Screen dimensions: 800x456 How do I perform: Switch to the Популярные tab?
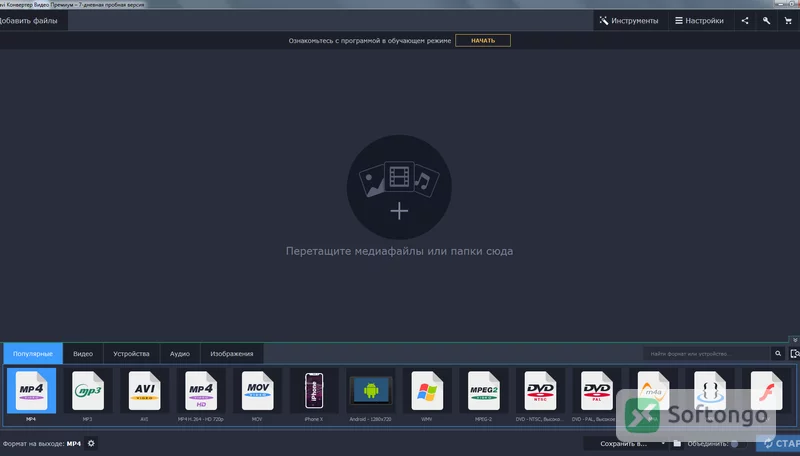pos(33,353)
